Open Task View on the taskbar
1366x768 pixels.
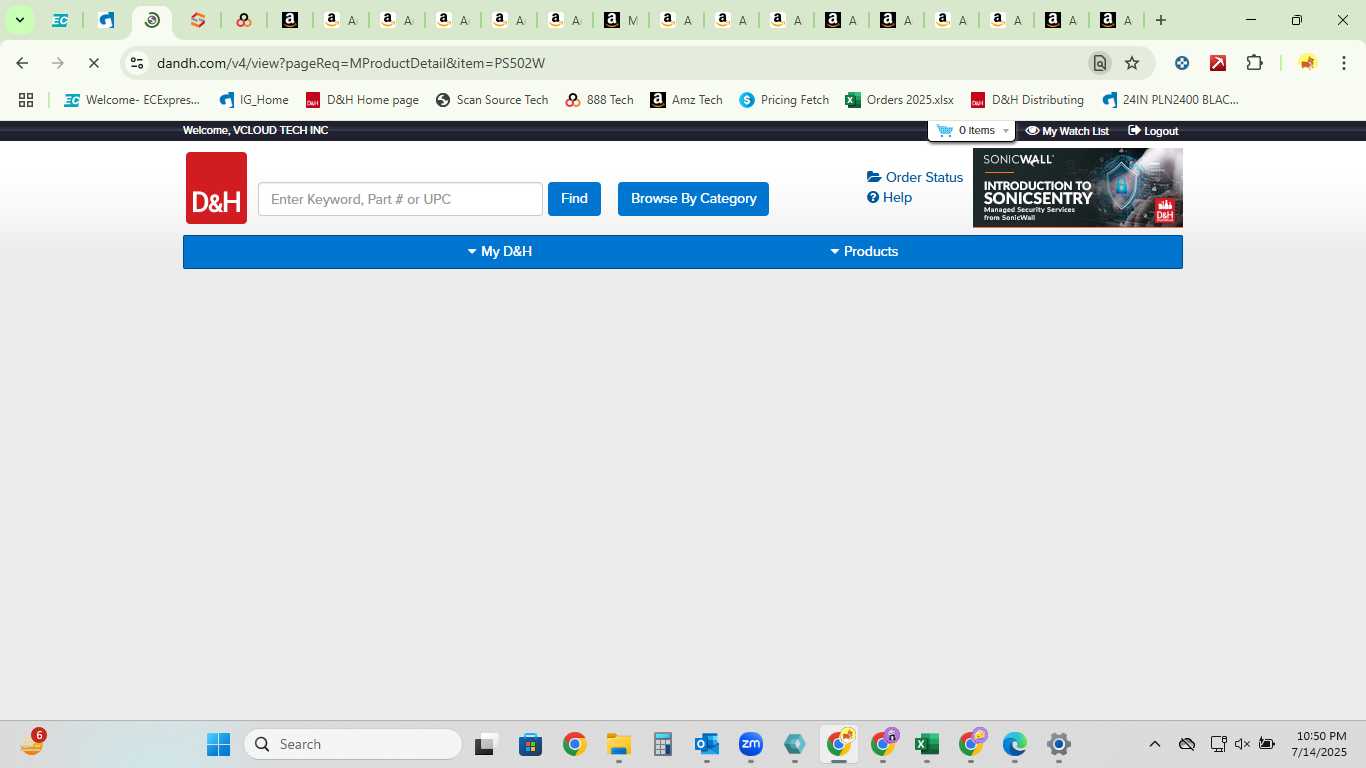486,744
